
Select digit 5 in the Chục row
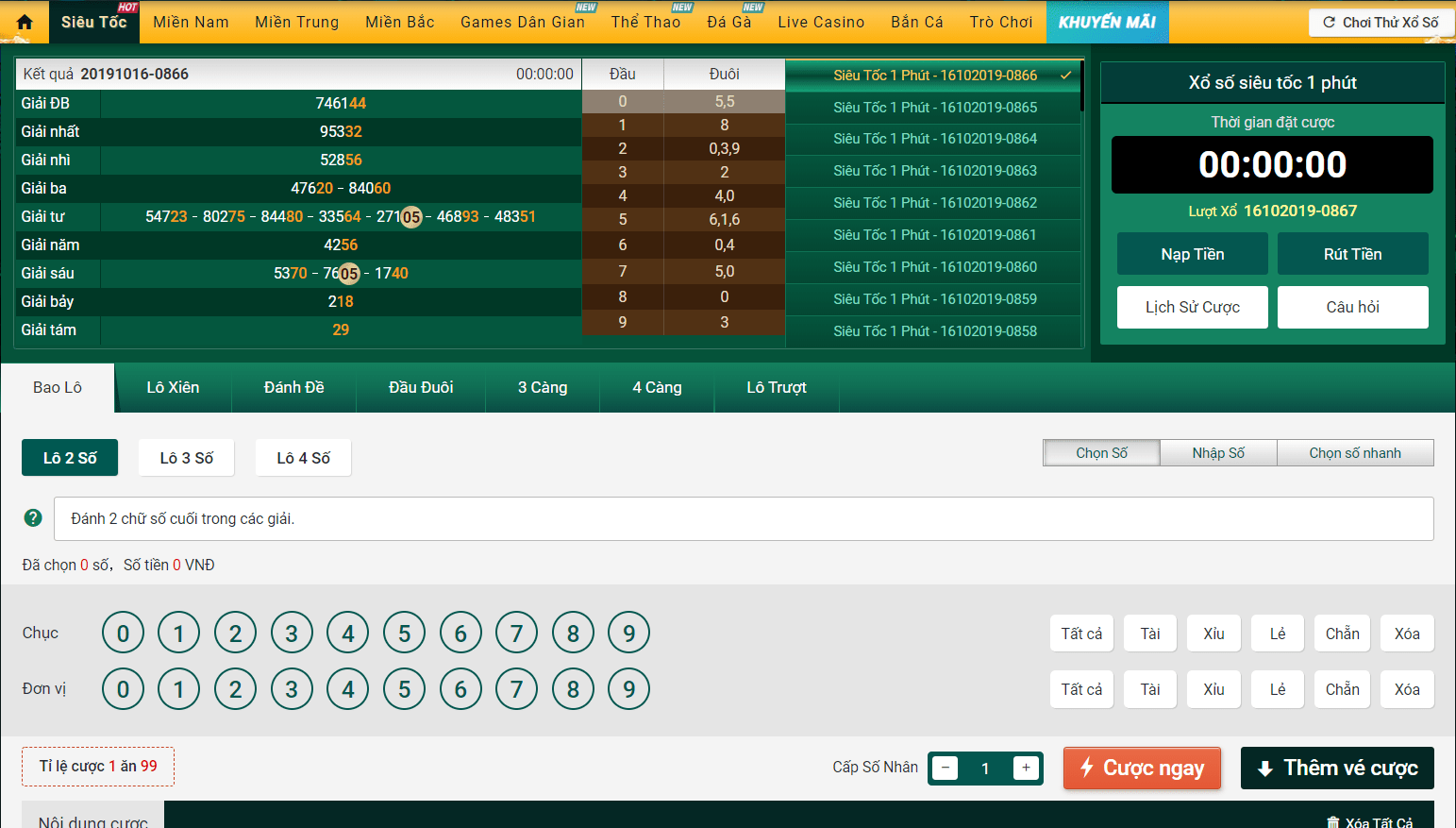404,634
